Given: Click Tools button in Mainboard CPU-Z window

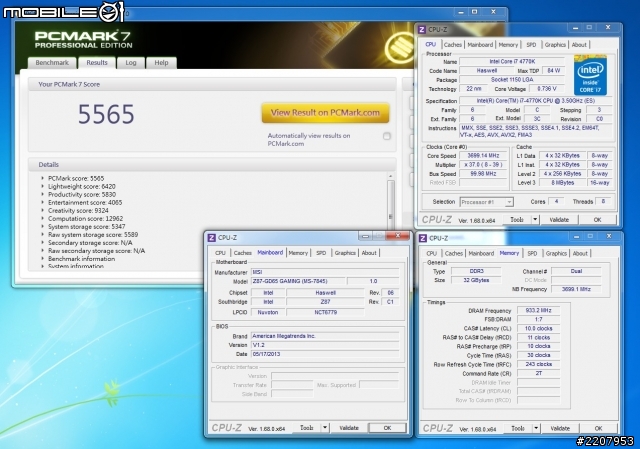Looking at the screenshot, I should click(307, 428).
